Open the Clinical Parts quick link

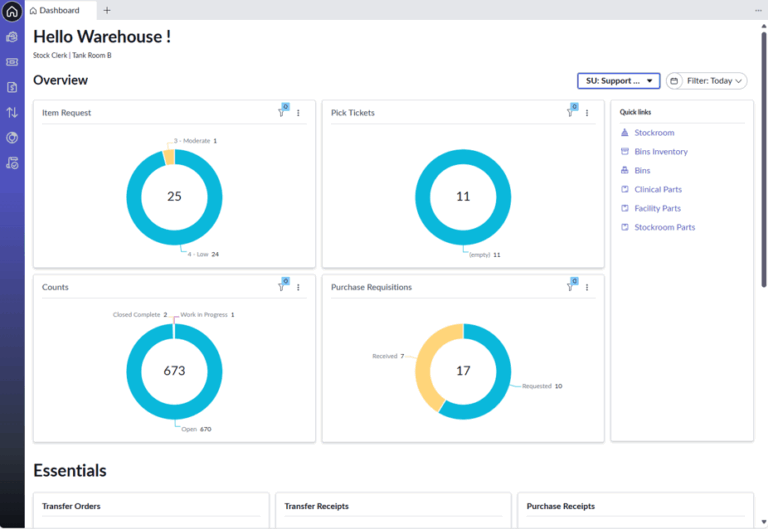tap(657, 190)
